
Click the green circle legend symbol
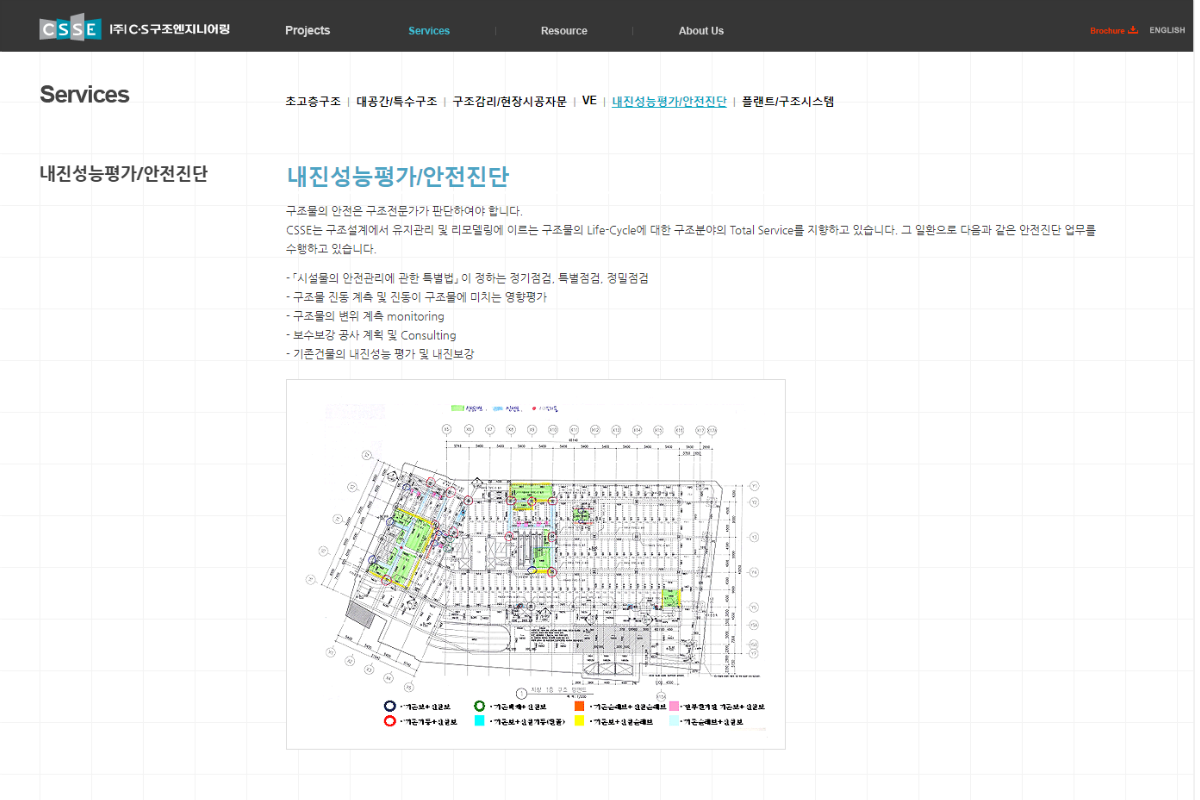(479, 706)
